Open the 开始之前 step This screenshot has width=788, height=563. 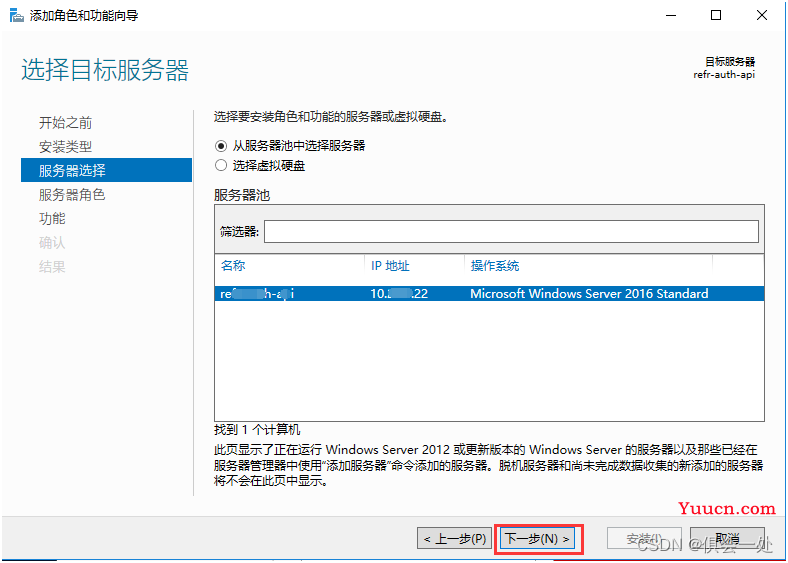coord(65,123)
